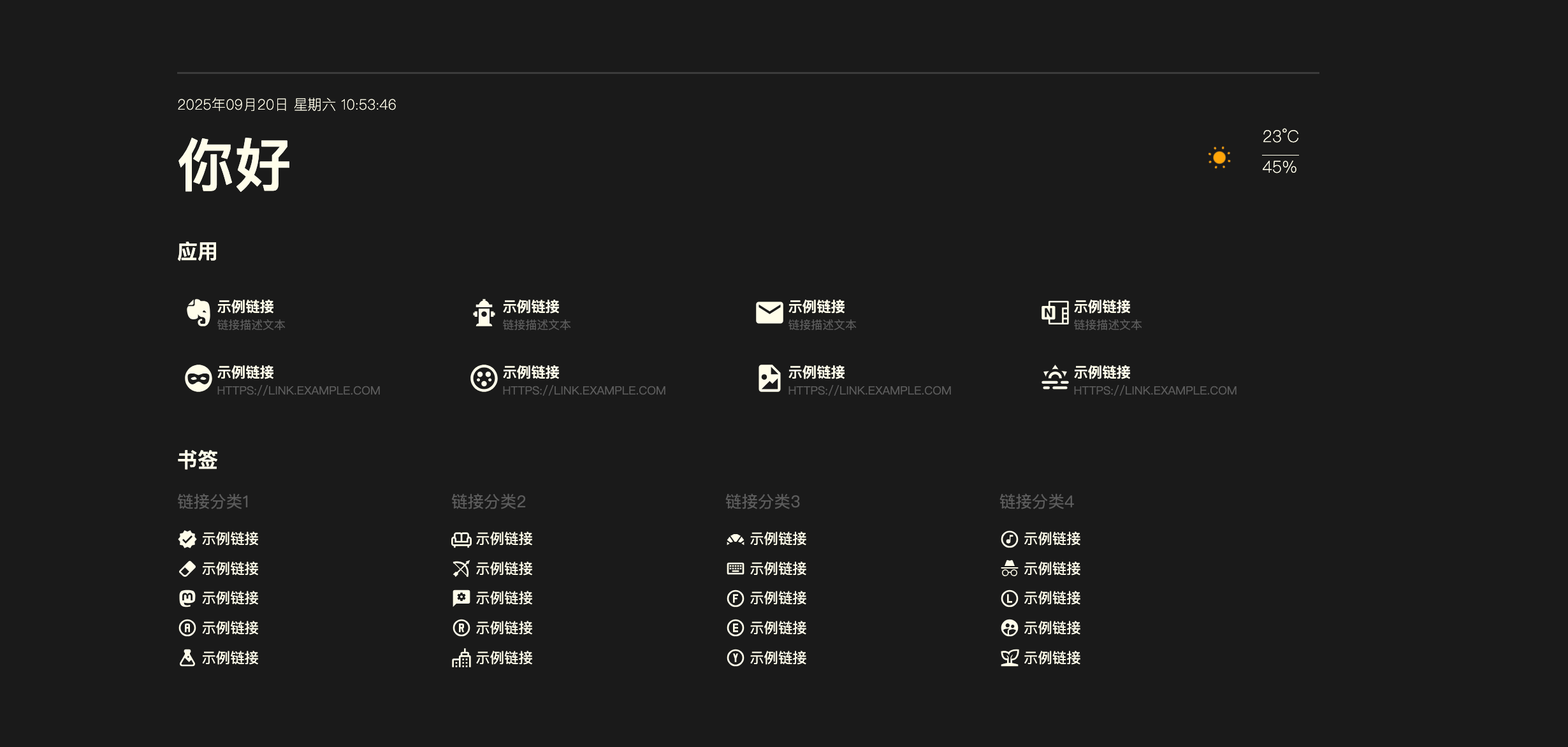Click the incognito spy bookmark icon
This screenshot has width=1568, height=747.
click(x=1009, y=569)
